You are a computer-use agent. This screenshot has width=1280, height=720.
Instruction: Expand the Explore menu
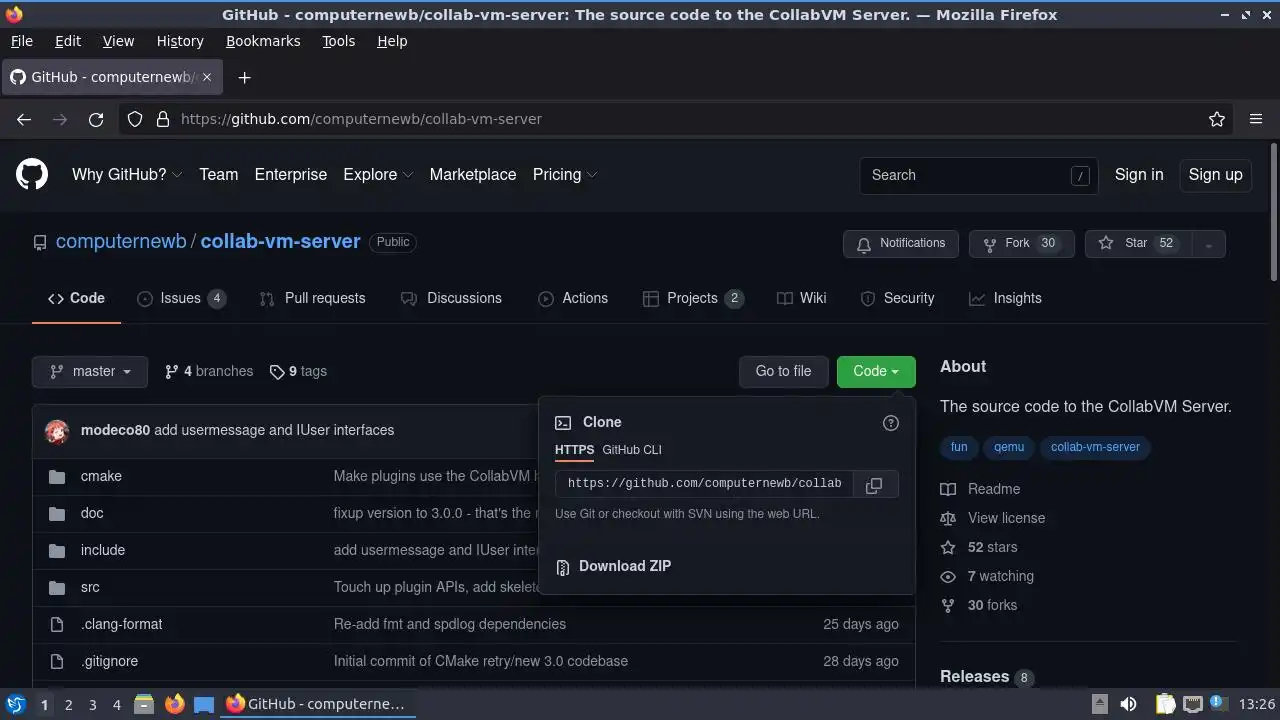coord(378,175)
